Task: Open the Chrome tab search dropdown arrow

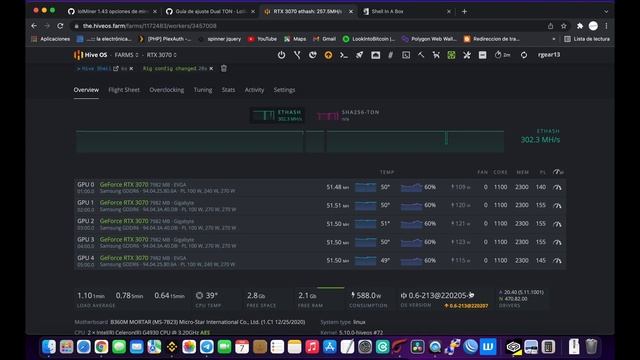Action: 606,11
